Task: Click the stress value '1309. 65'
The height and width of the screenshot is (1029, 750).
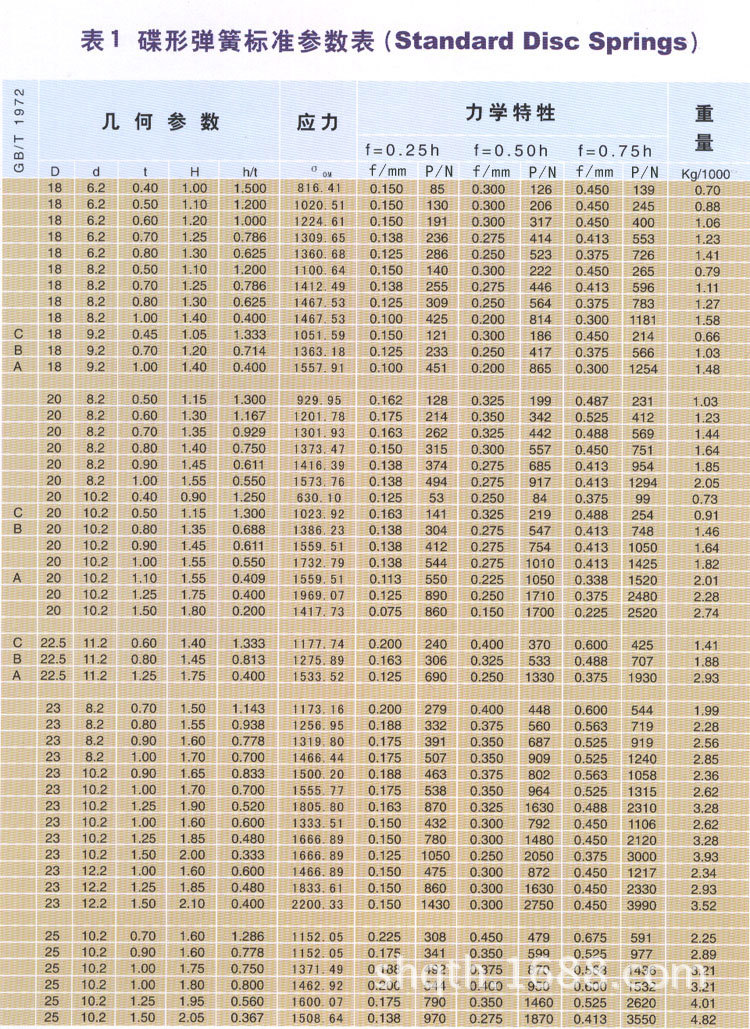Action: tap(319, 238)
